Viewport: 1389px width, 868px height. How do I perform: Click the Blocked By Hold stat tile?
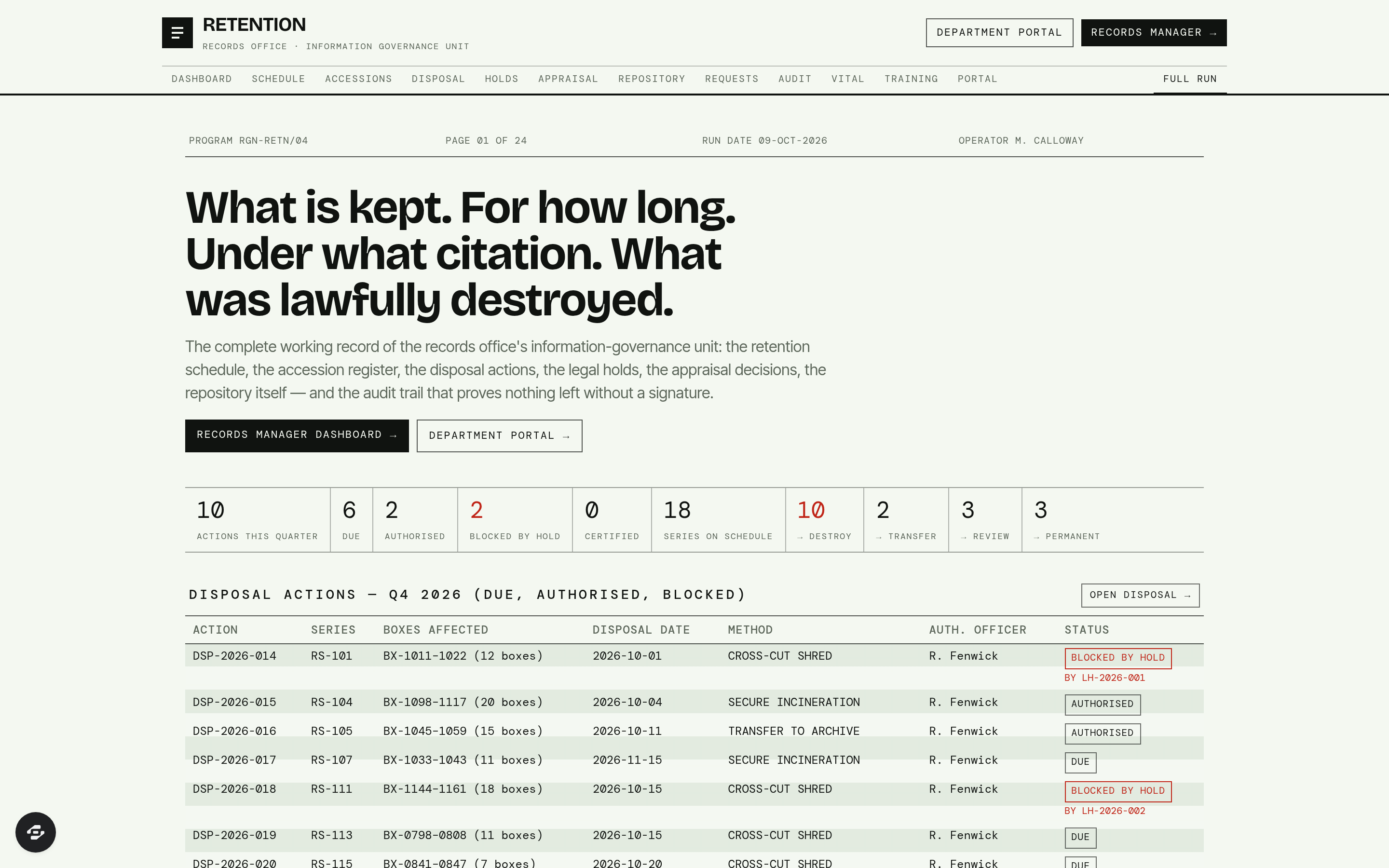[x=515, y=520]
